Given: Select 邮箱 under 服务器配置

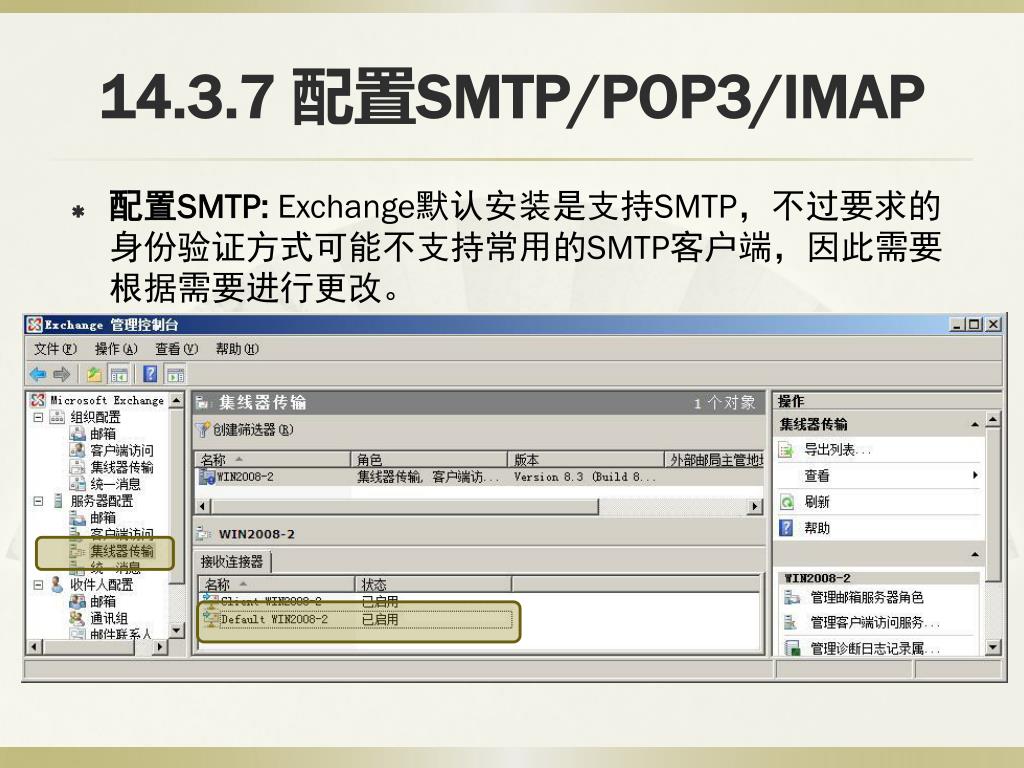Looking at the screenshot, I should pos(103,518).
